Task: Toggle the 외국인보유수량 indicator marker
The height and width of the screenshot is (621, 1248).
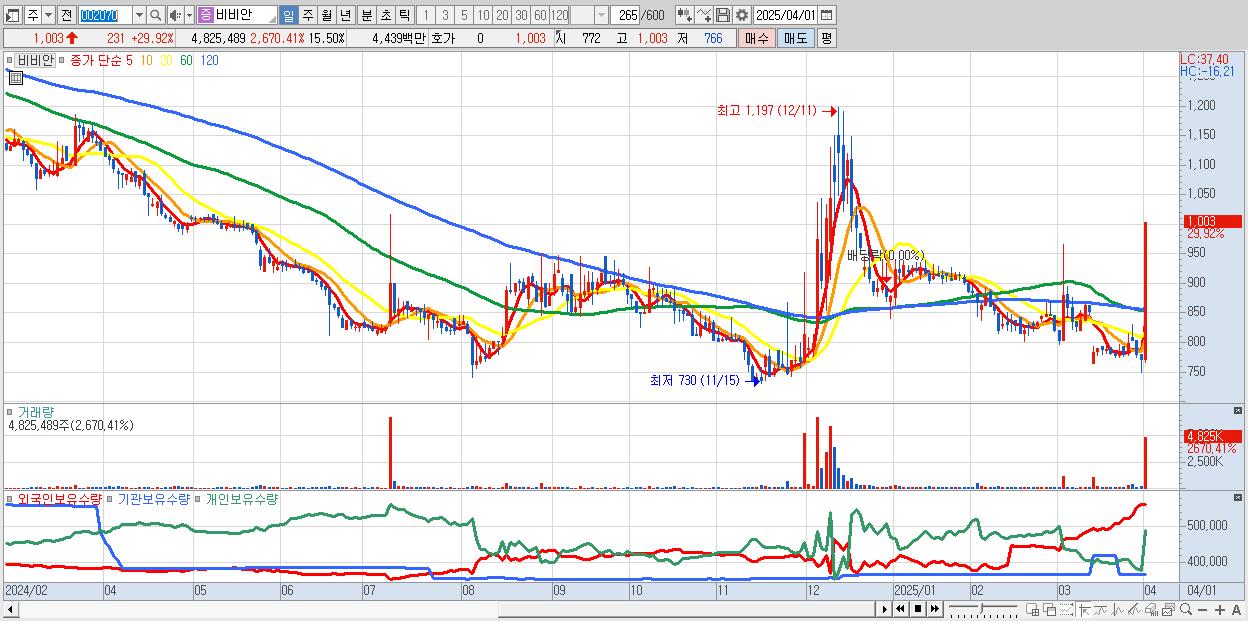Action: [x=10, y=498]
